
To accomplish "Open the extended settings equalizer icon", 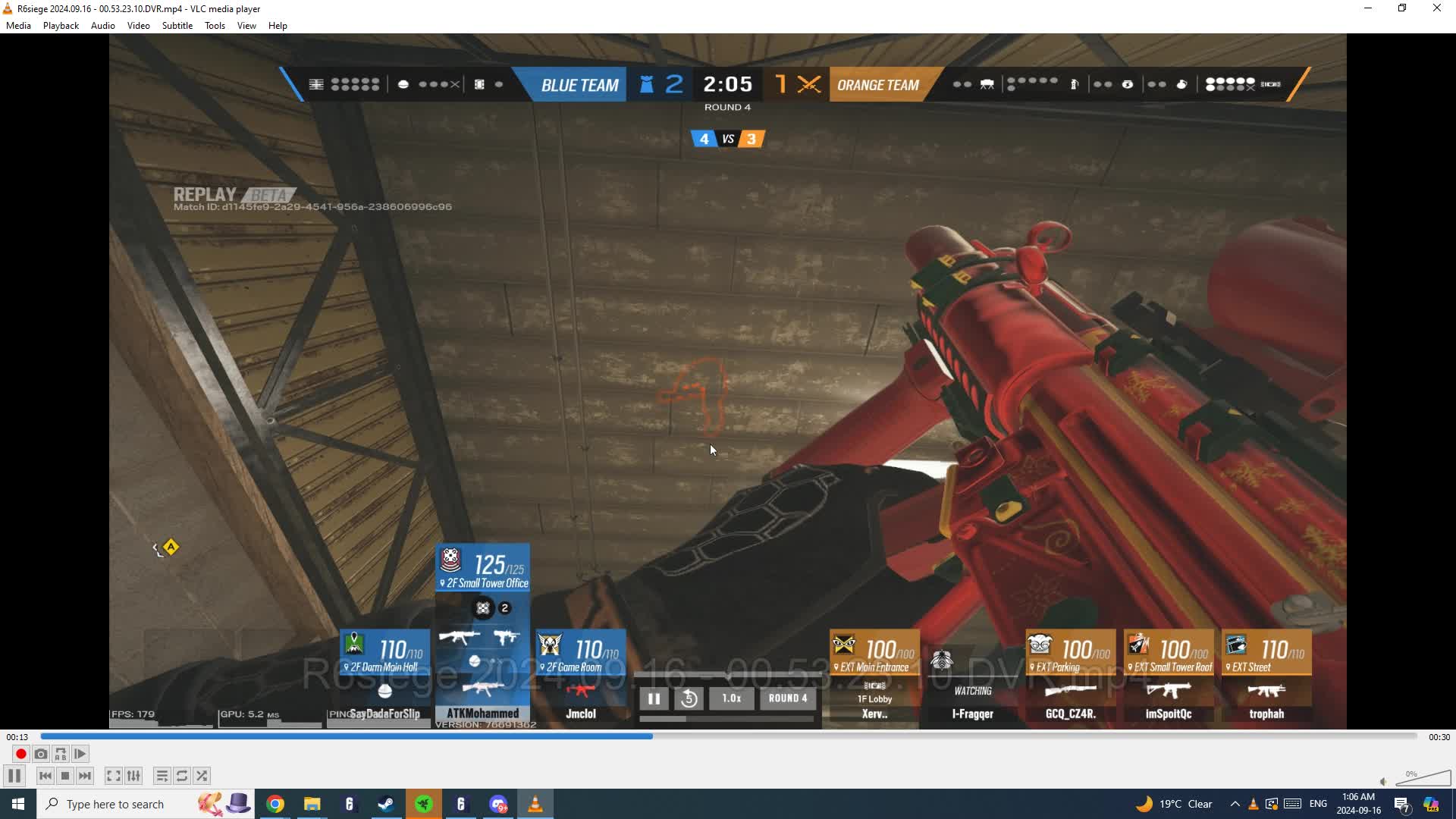I will click(x=133, y=776).
